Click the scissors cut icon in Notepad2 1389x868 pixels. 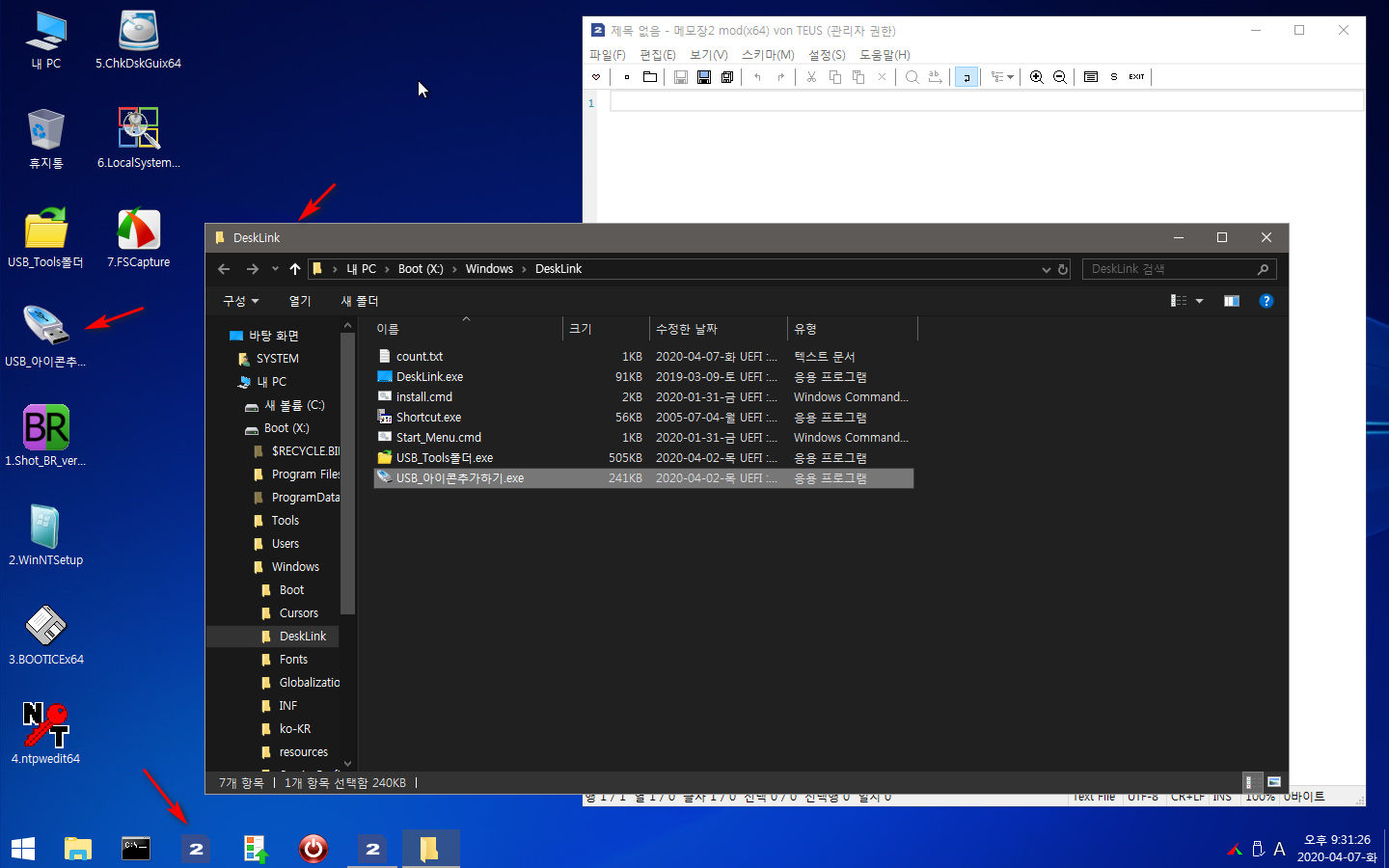pos(812,77)
